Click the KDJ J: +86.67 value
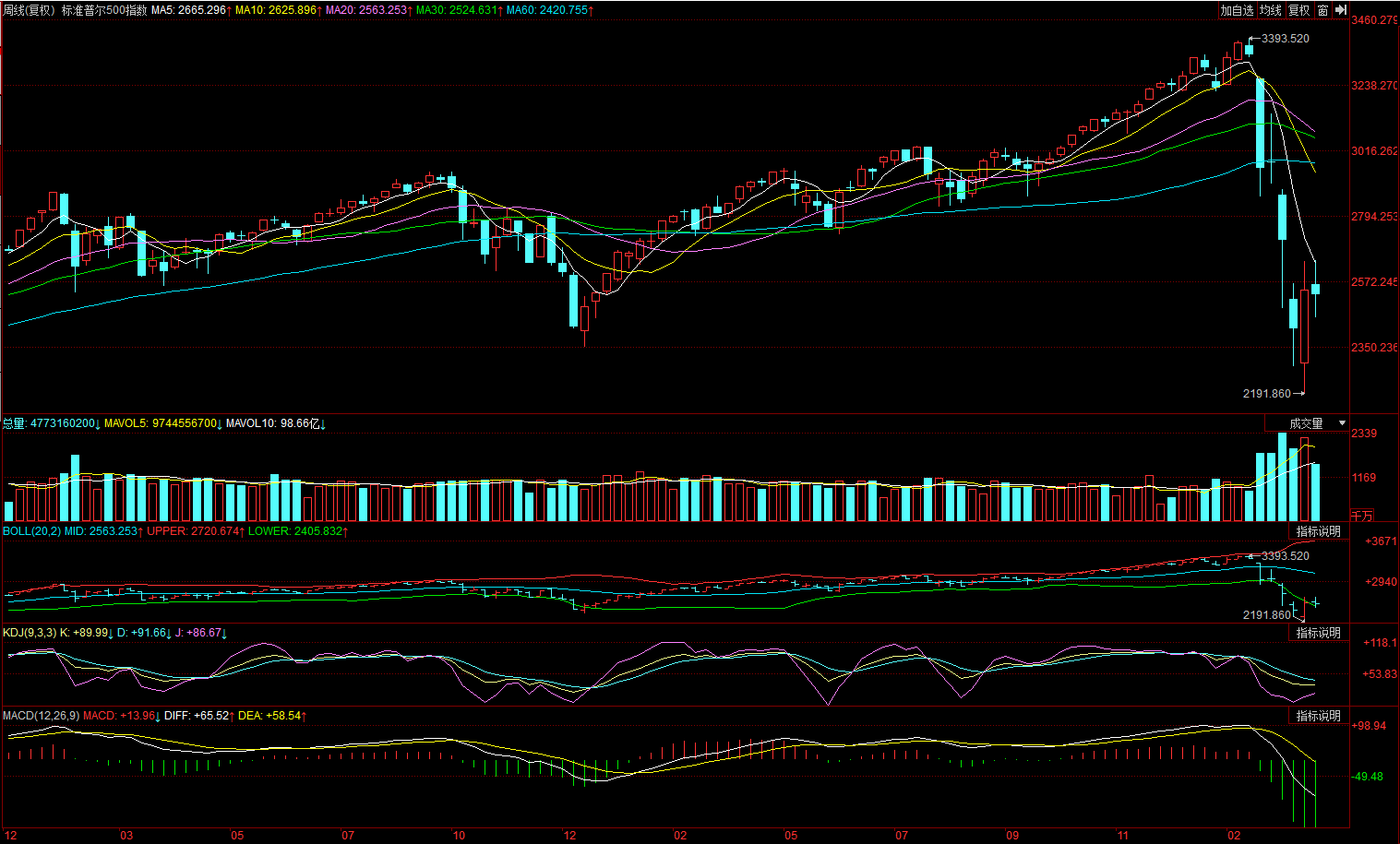Screen dimensions: 1400x844 pos(200,633)
